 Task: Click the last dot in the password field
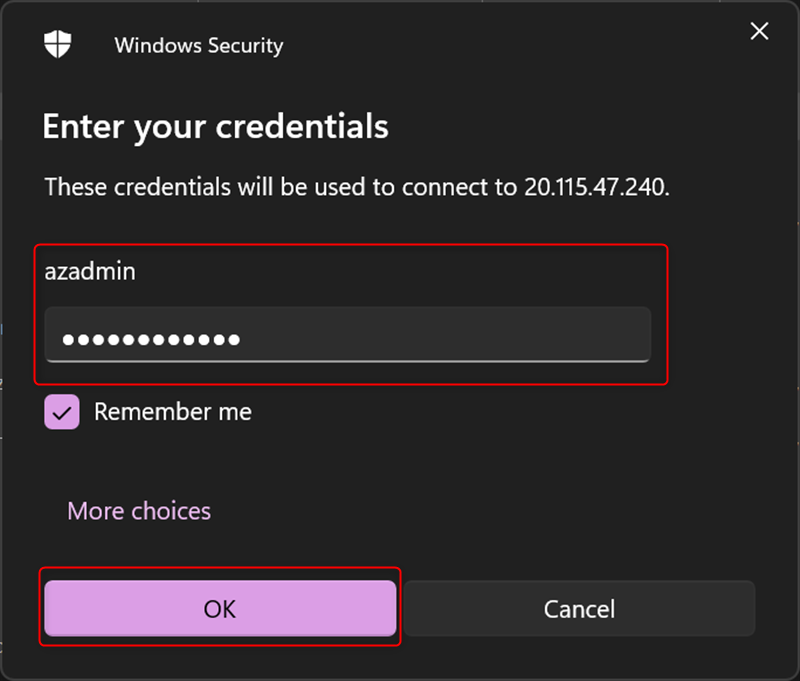233,340
